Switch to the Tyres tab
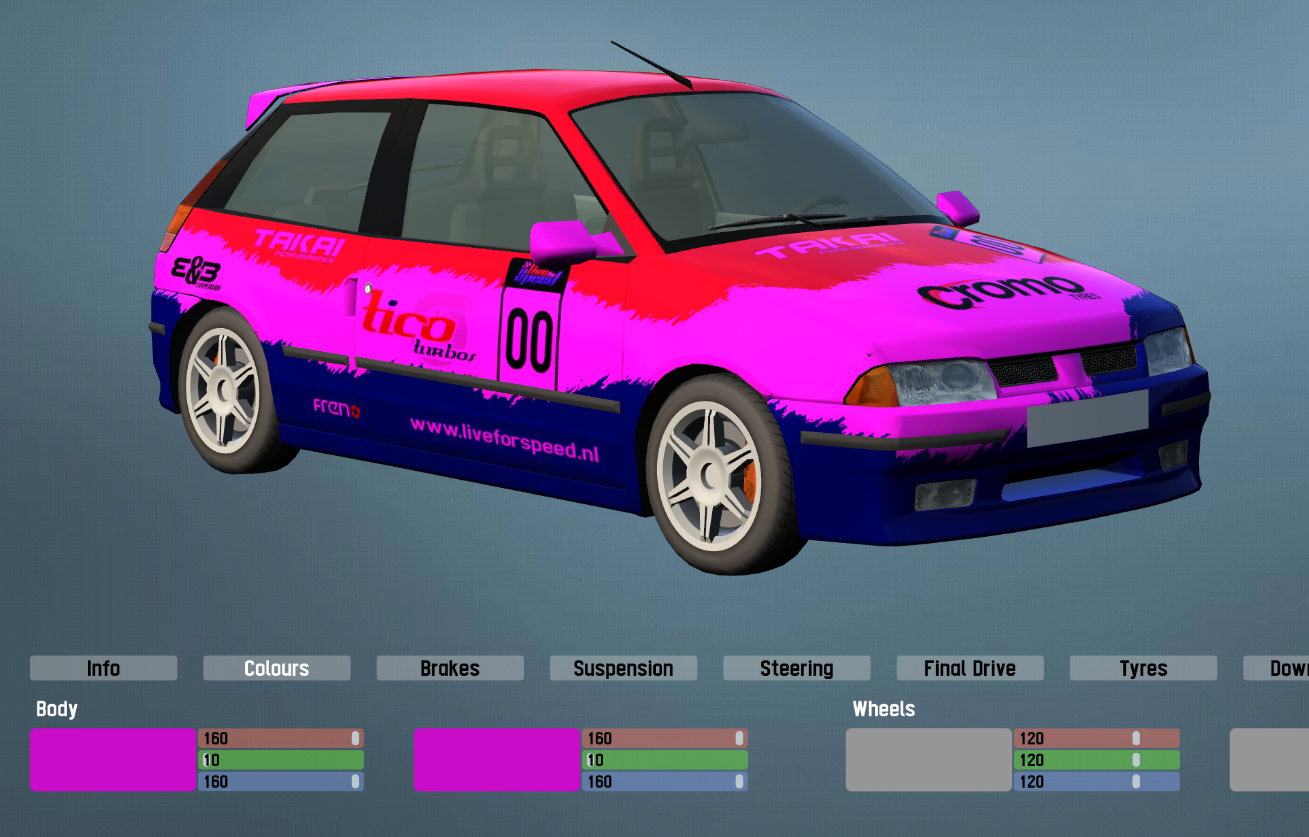 (1143, 668)
